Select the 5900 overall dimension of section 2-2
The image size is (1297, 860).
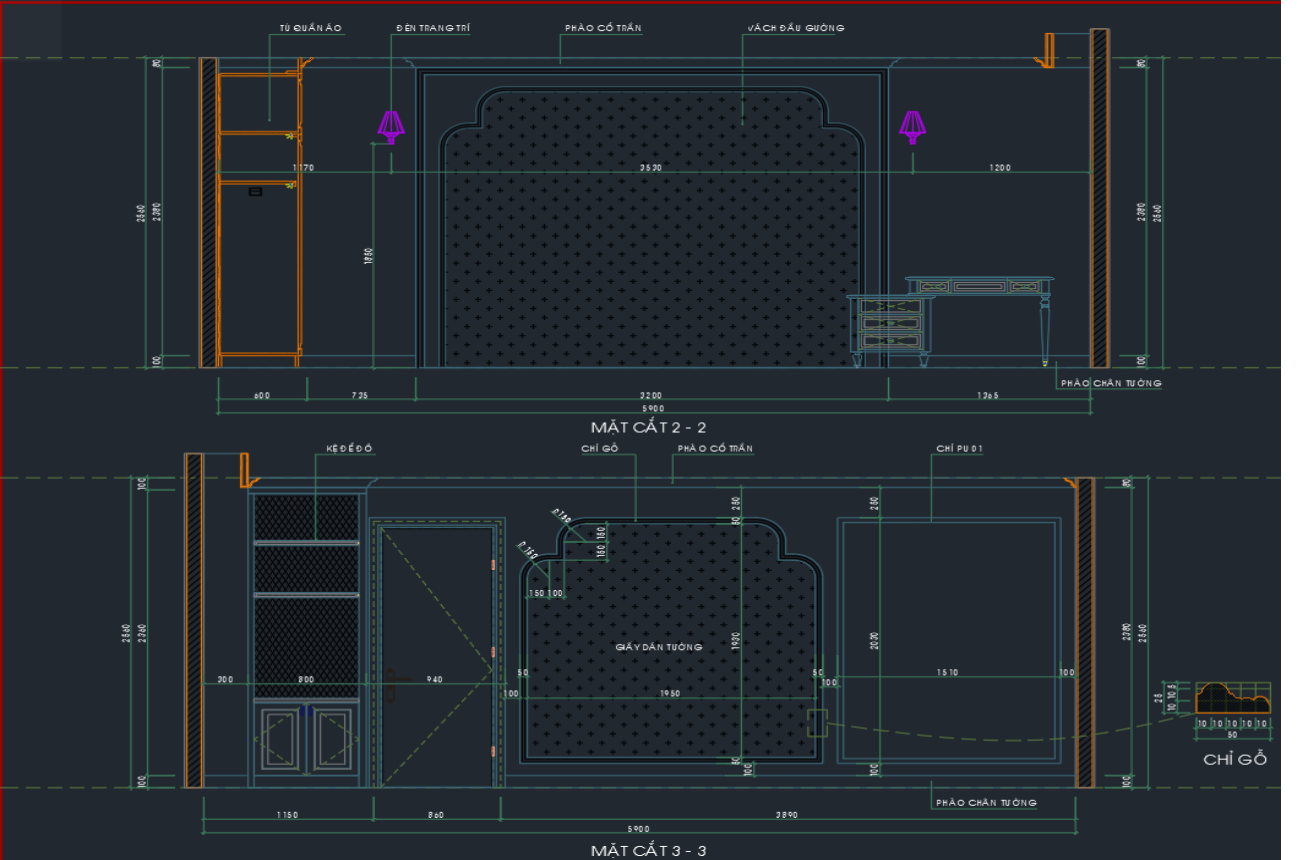tap(652, 408)
